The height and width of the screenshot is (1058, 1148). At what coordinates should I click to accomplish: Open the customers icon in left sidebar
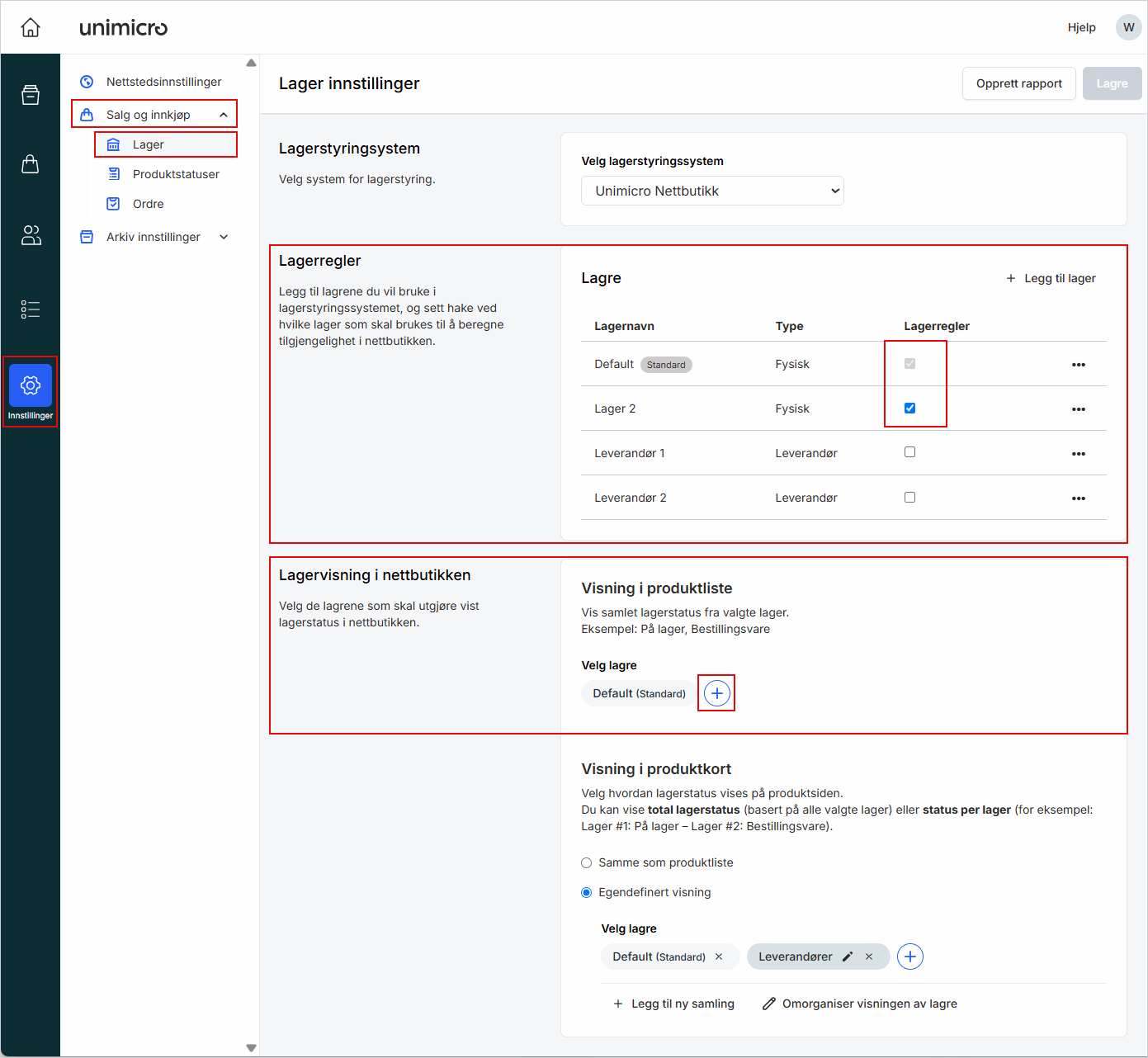click(x=31, y=236)
